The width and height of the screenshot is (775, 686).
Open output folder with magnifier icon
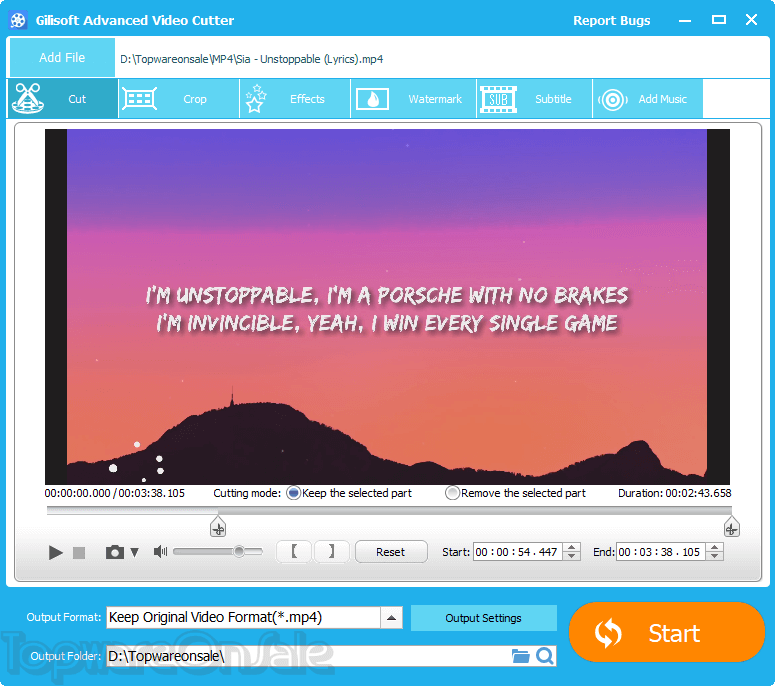545,656
